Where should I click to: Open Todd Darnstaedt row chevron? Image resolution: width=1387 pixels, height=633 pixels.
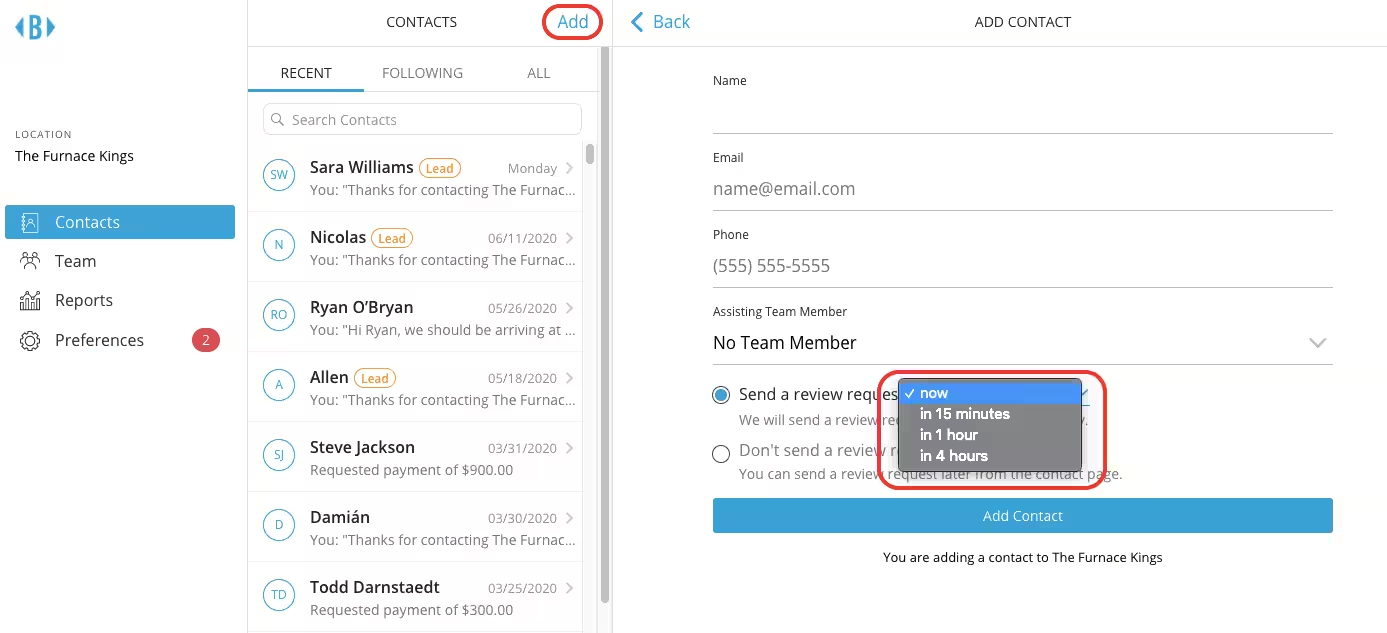tap(570, 588)
